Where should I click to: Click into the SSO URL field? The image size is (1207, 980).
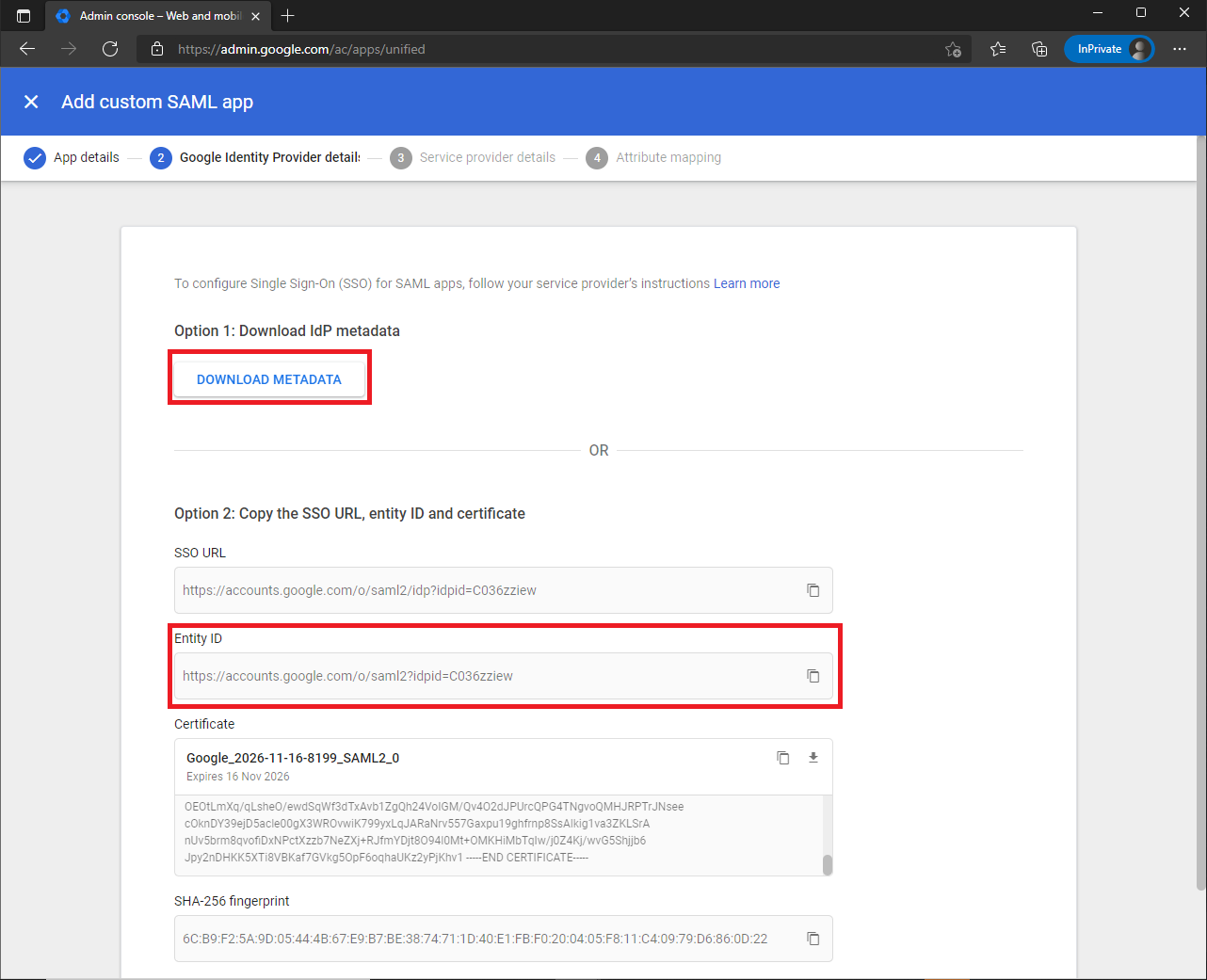pyautogui.click(x=504, y=590)
